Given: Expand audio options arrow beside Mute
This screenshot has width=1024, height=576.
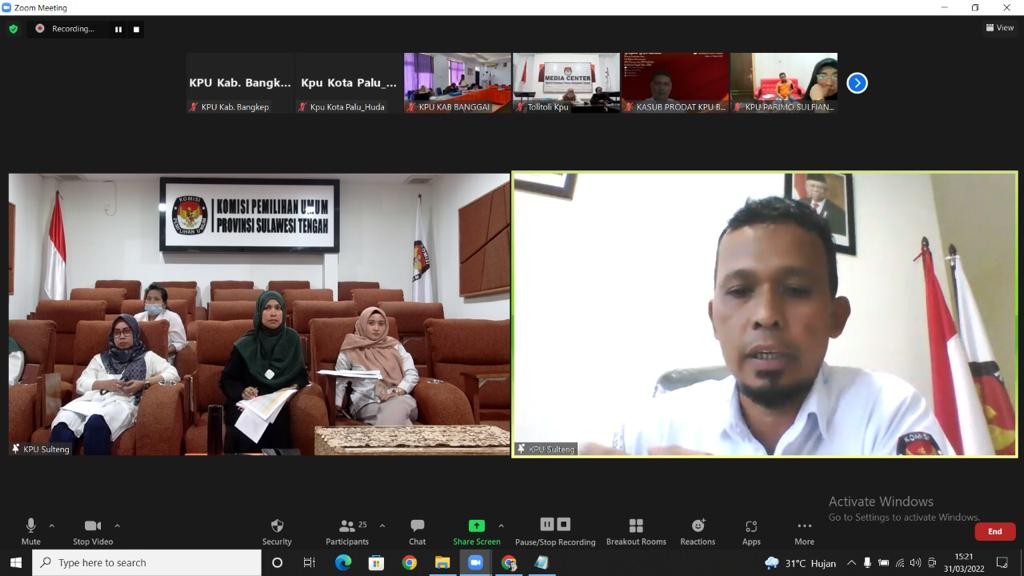Looking at the screenshot, I should pos(52,525).
